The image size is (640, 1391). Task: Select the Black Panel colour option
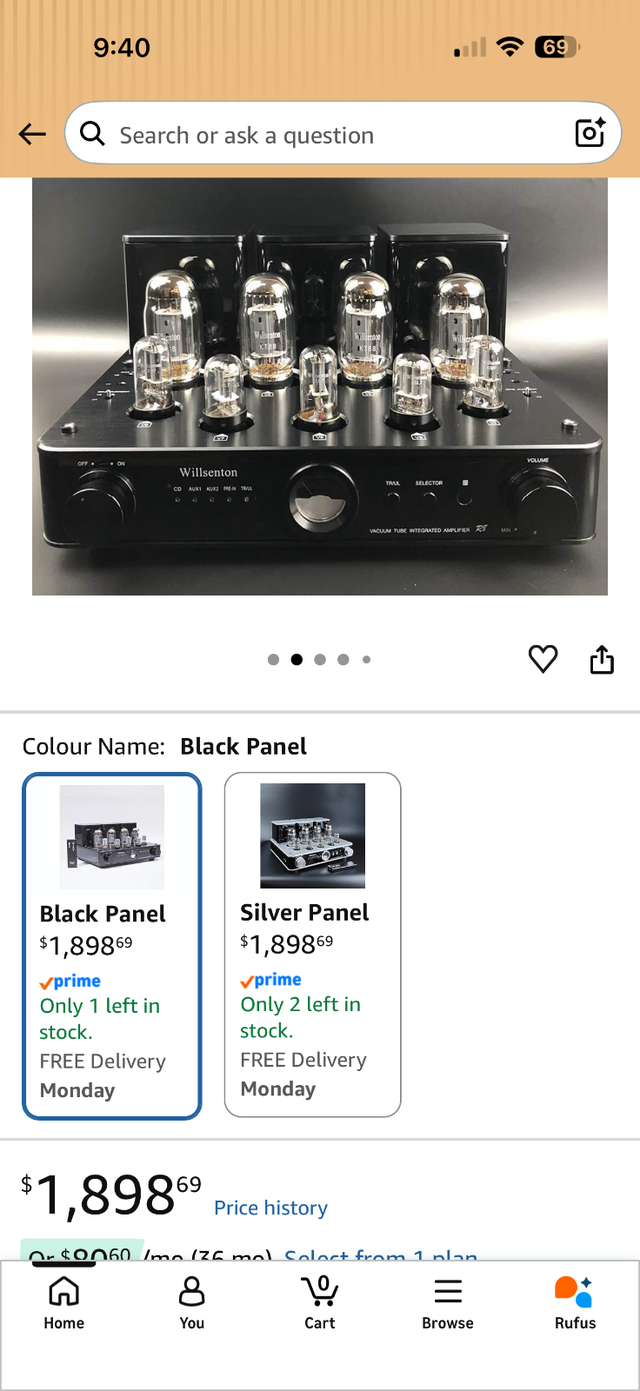[112, 946]
